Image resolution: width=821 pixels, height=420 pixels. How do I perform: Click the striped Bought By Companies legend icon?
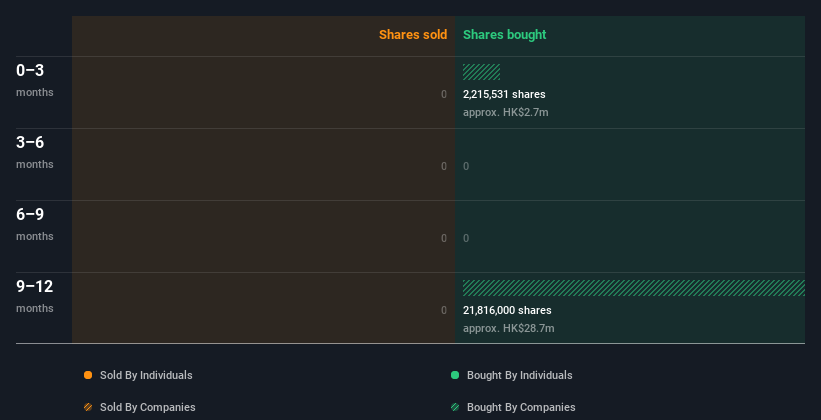pyautogui.click(x=455, y=407)
